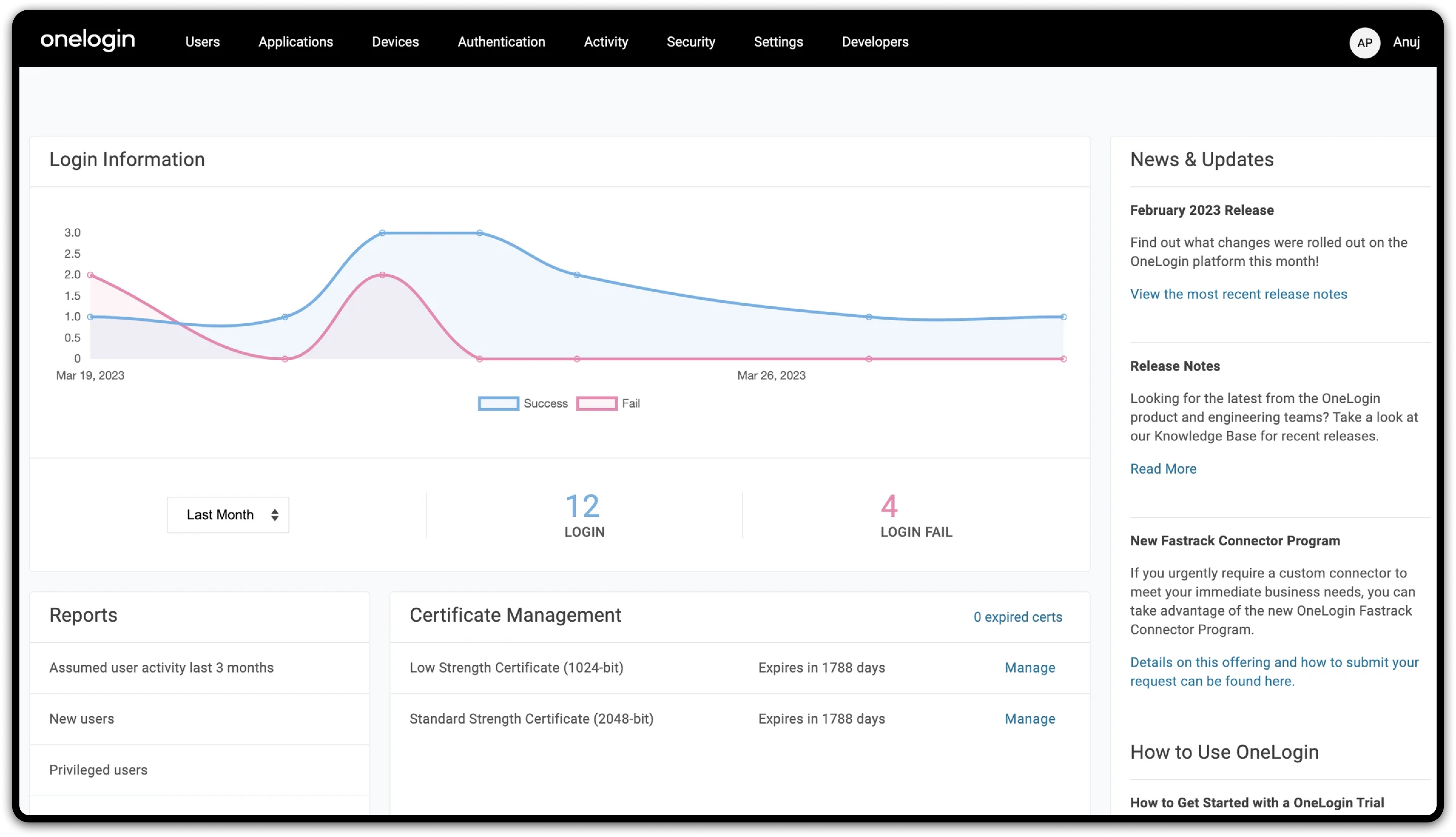Toggle the Success legend swatch
The height and width of the screenshot is (837, 1456).
tap(498, 404)
